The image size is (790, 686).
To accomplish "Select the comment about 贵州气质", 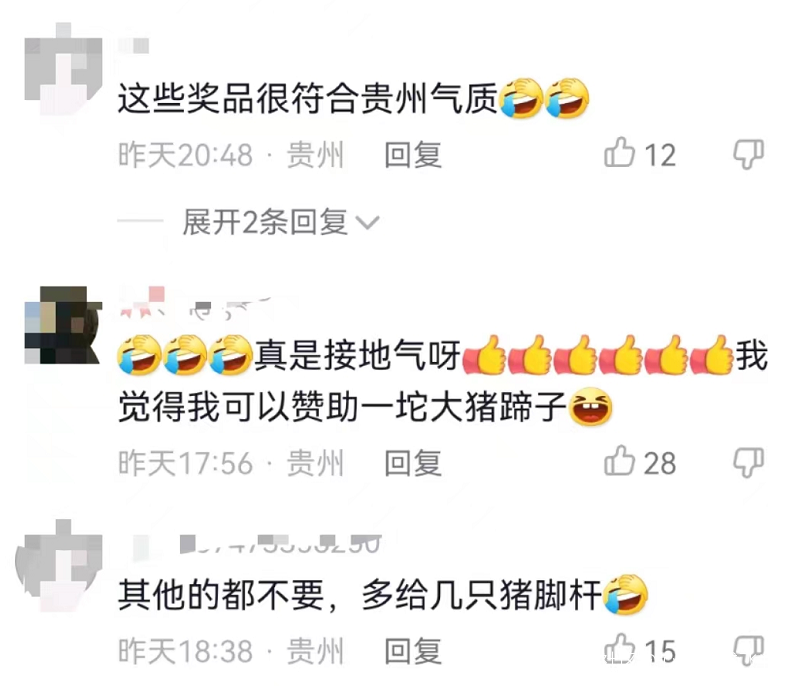I will [x=353, y=98].
